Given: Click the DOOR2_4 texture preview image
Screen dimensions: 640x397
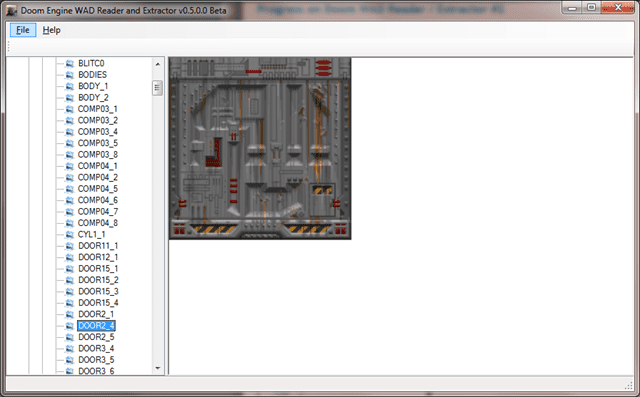Looking at the screenshot, I should coord(260,148).
